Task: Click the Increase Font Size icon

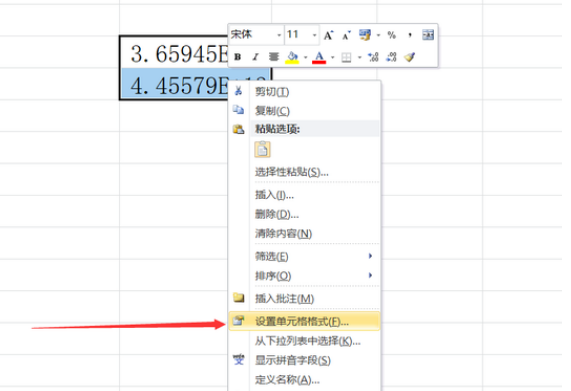Action: click(328, 35)
